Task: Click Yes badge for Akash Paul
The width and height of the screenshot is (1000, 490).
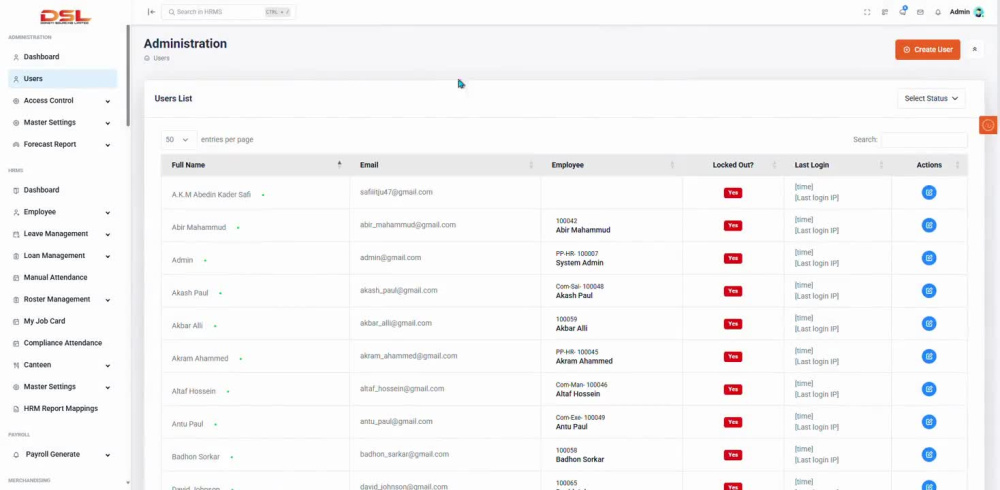Action: point(733,291)
